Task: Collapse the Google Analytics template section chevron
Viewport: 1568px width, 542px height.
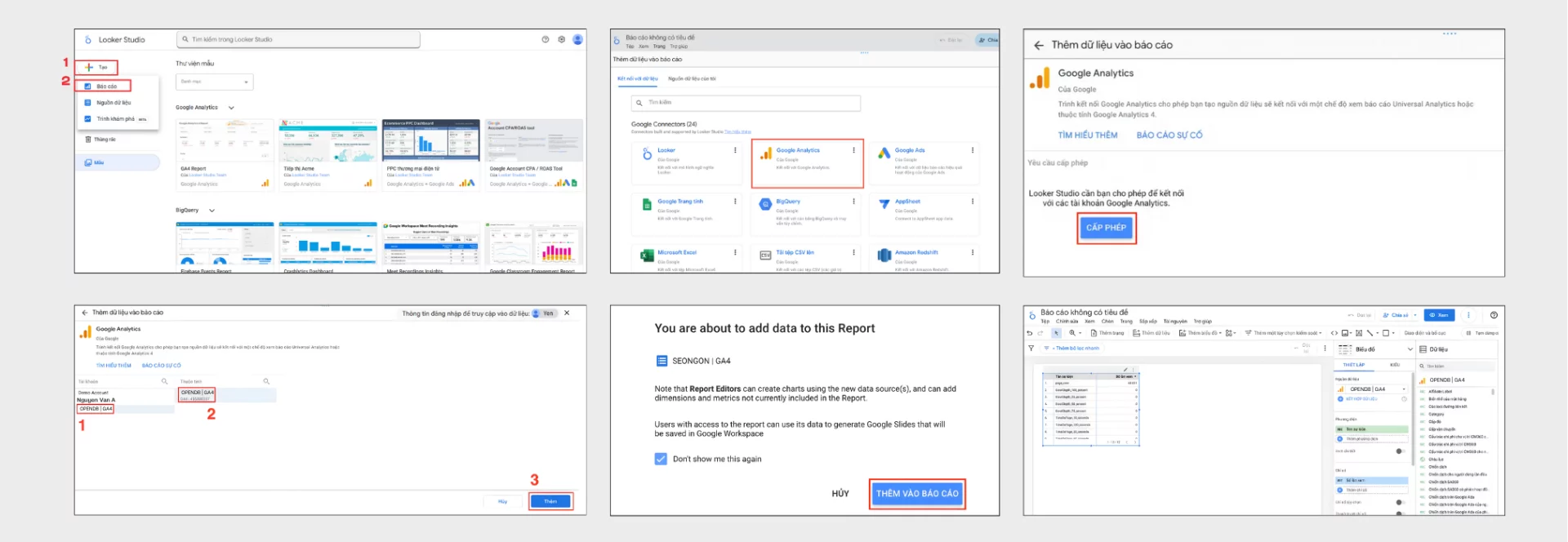Action: (x=231, y=108)
